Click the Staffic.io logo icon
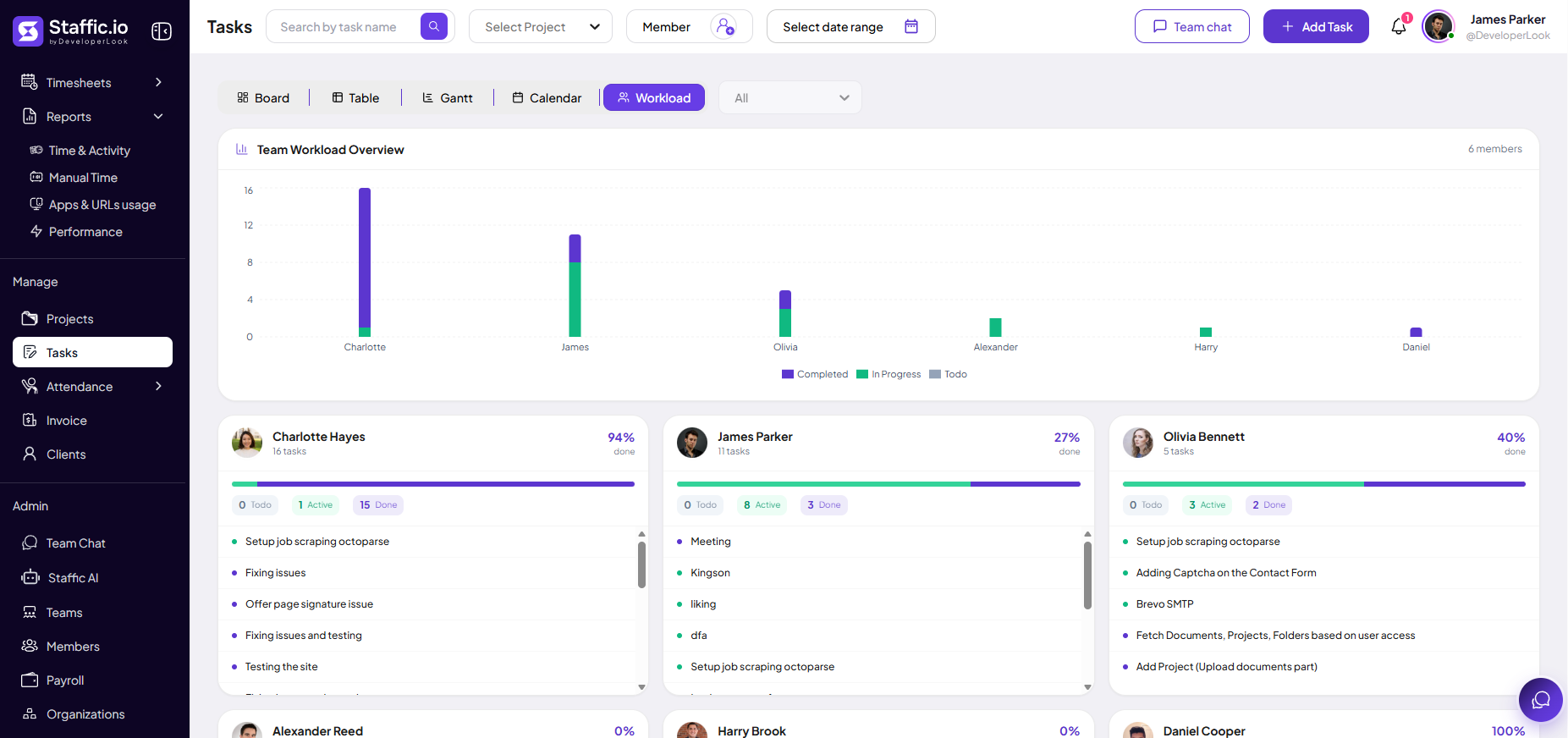The width and height of the screenshot is (1568, 738). pos(28,31)
